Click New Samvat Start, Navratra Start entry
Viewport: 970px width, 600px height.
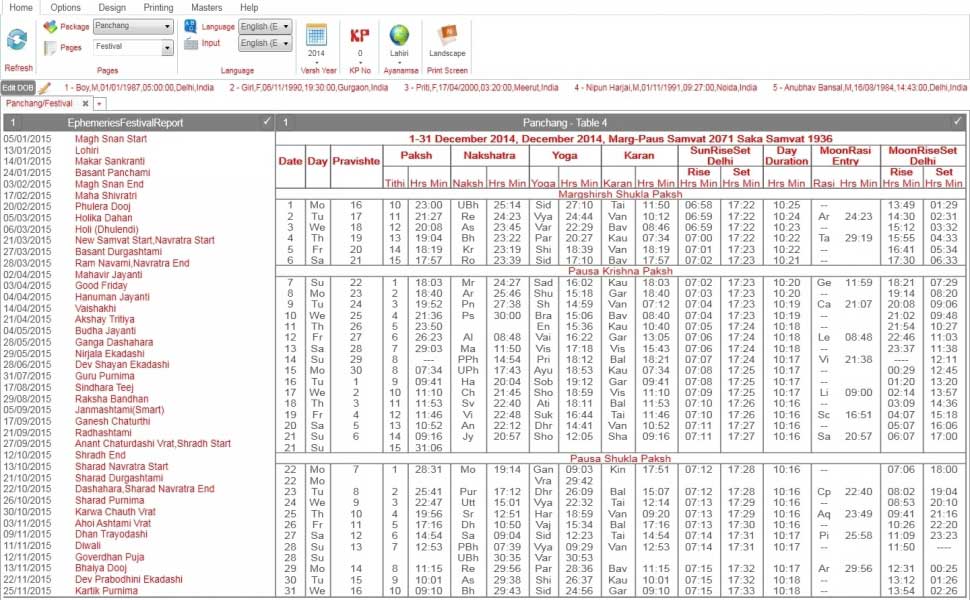coord(145,241)
